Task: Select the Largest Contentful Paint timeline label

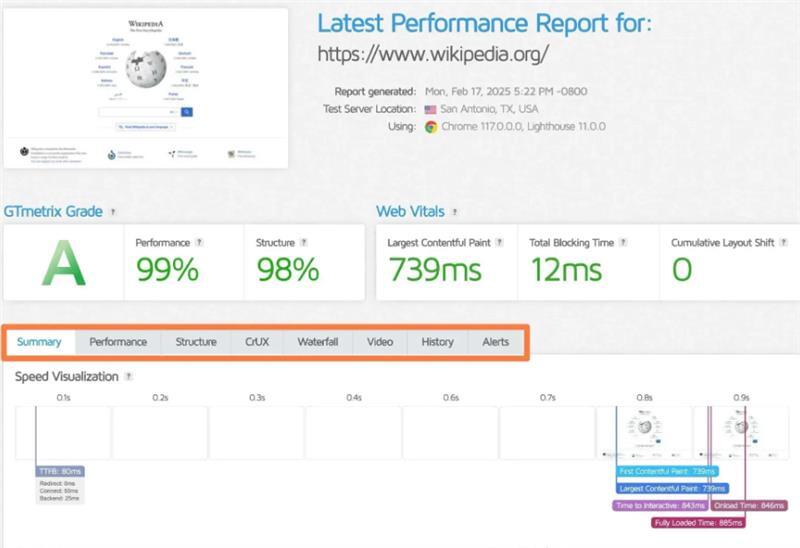Action: click(x=672, y=488)
